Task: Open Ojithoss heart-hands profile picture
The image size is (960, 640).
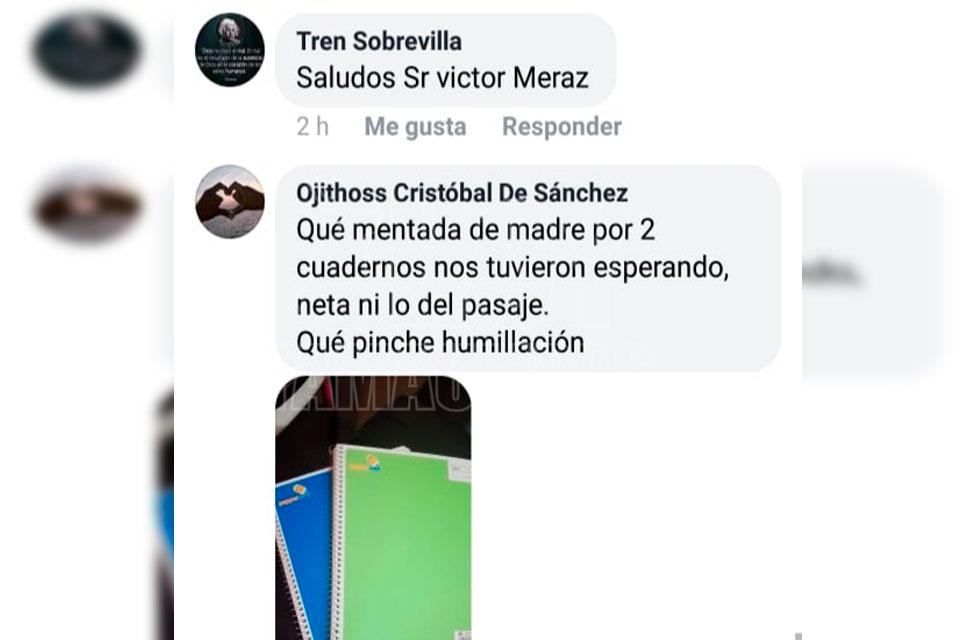Action: point(230,201)
